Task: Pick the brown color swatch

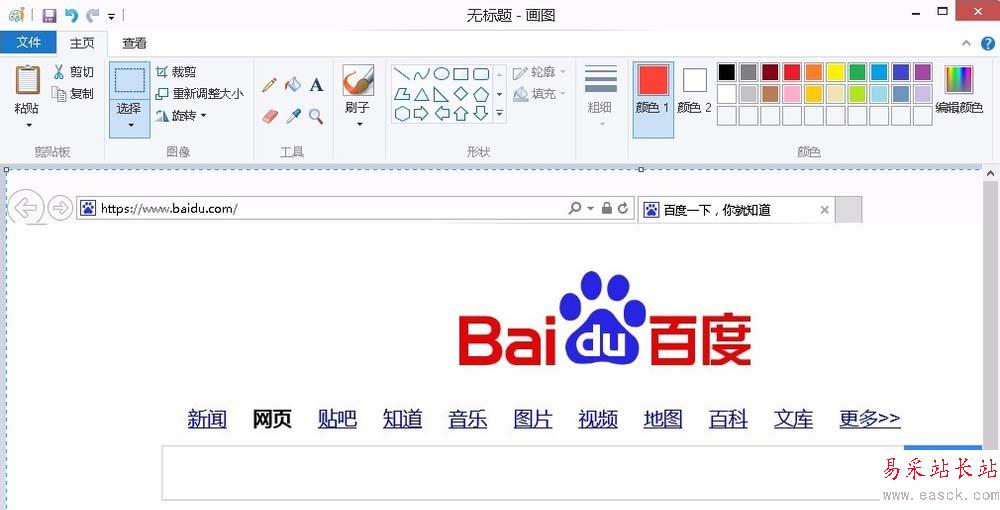Action: click(x=770, y=94)
